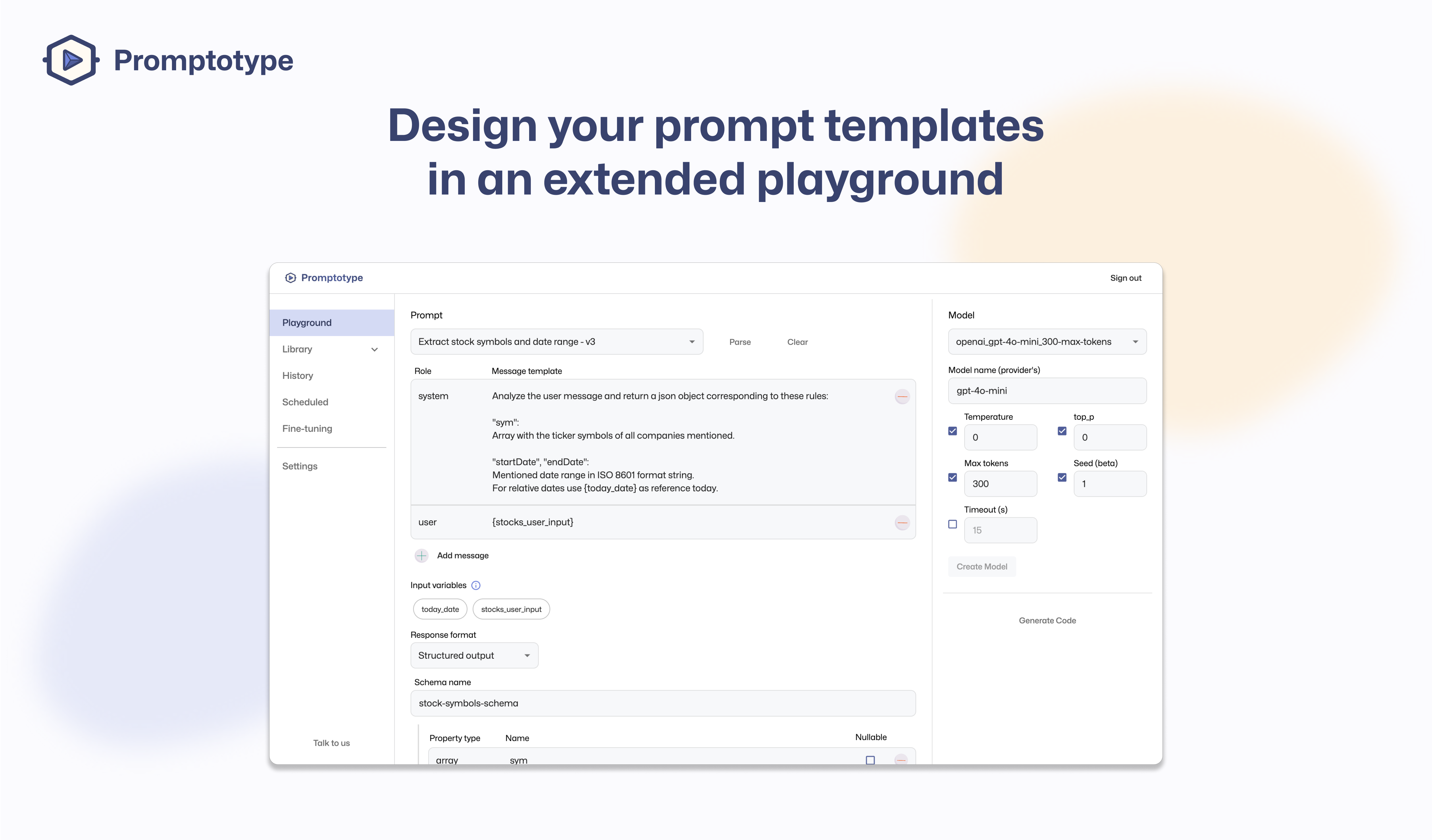1432x840 pixels.
Task: Click the Schema name input field
Action: [x=663, y=703]
